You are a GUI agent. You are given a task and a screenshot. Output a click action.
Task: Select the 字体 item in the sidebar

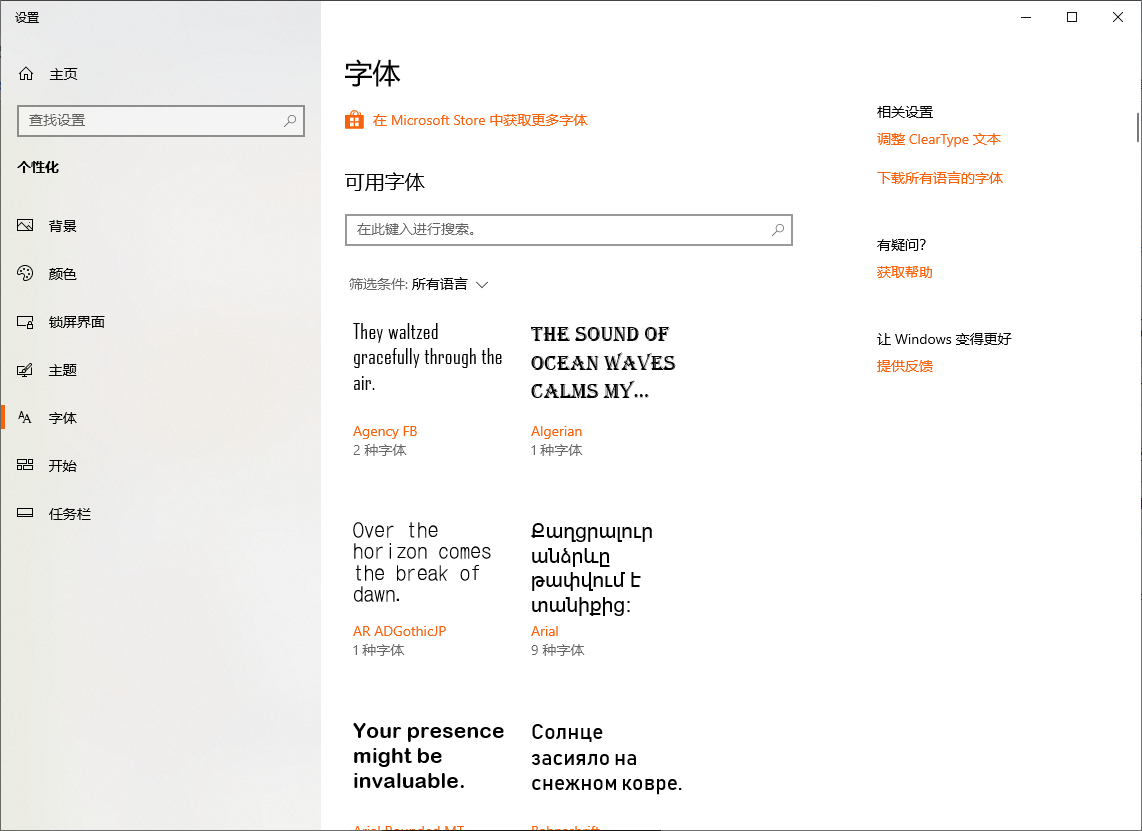tap(62, 418)
